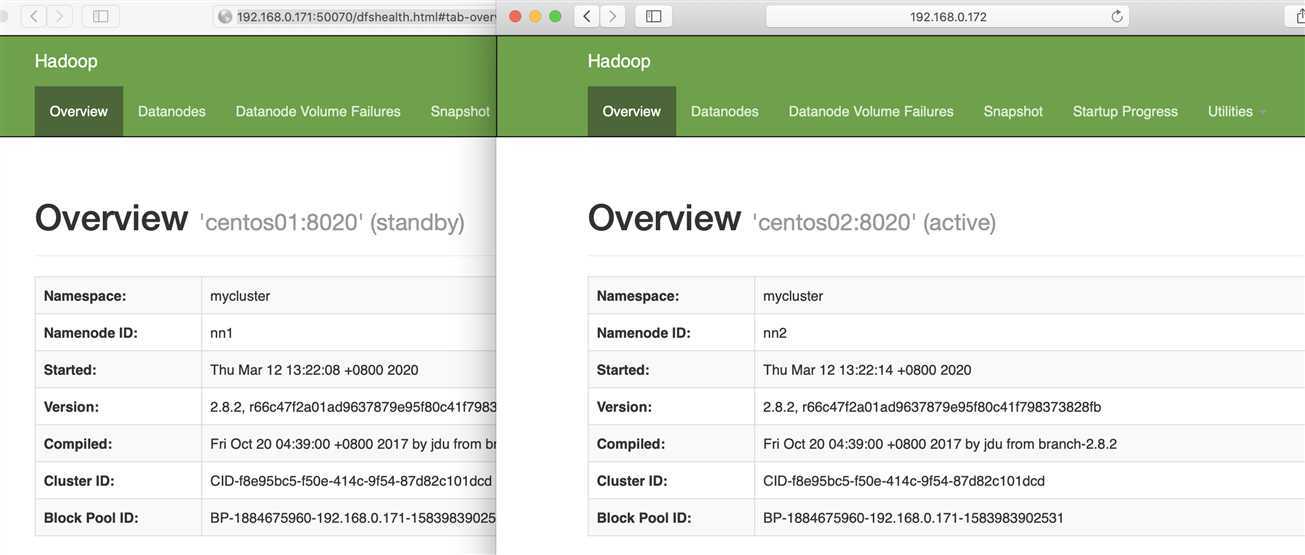Click Namespace label in the right table
This screenshot has width=1305, height=555.
[x=638, y=296]
